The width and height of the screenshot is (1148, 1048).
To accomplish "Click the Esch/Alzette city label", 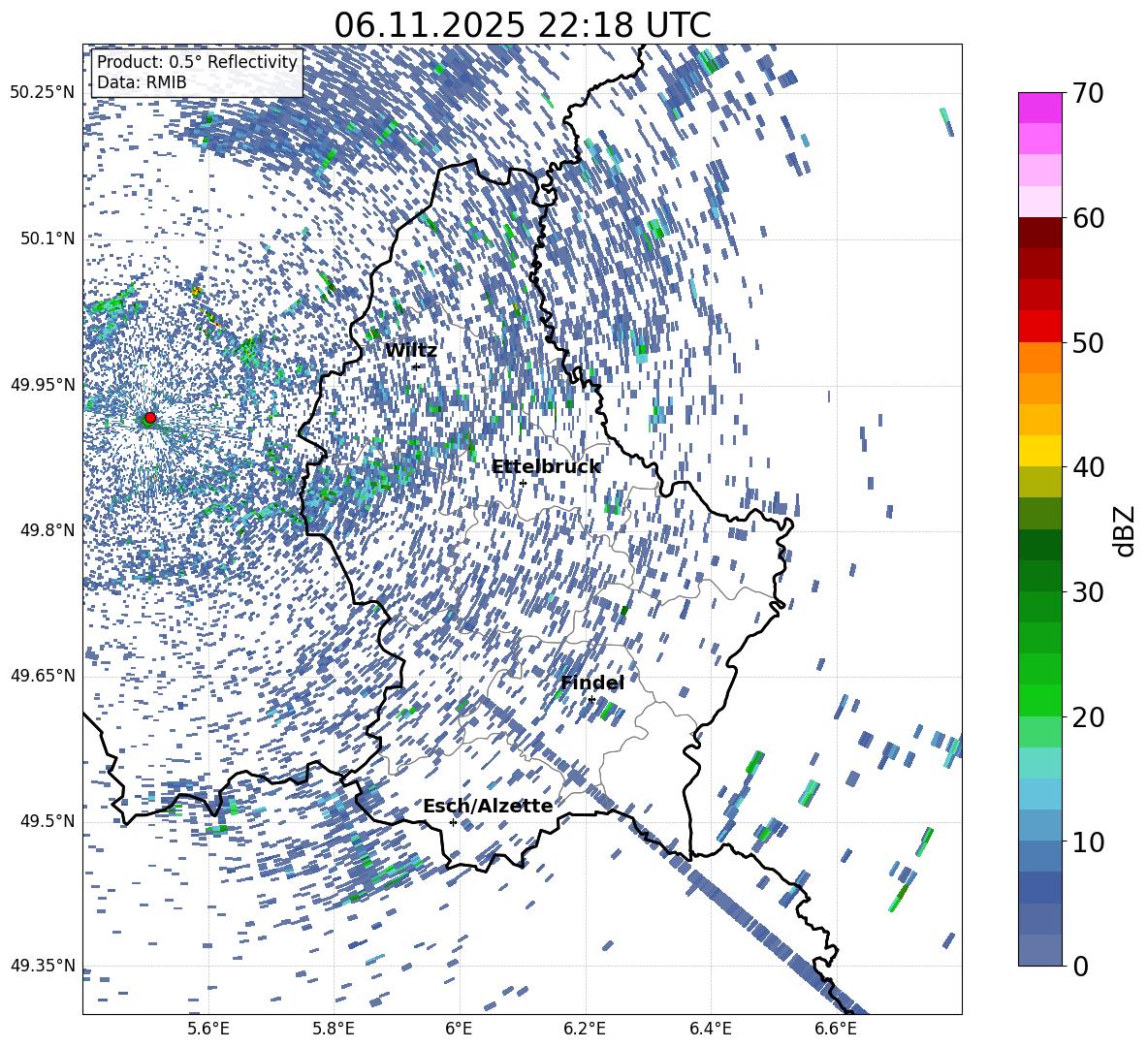I will coord(488,806).
